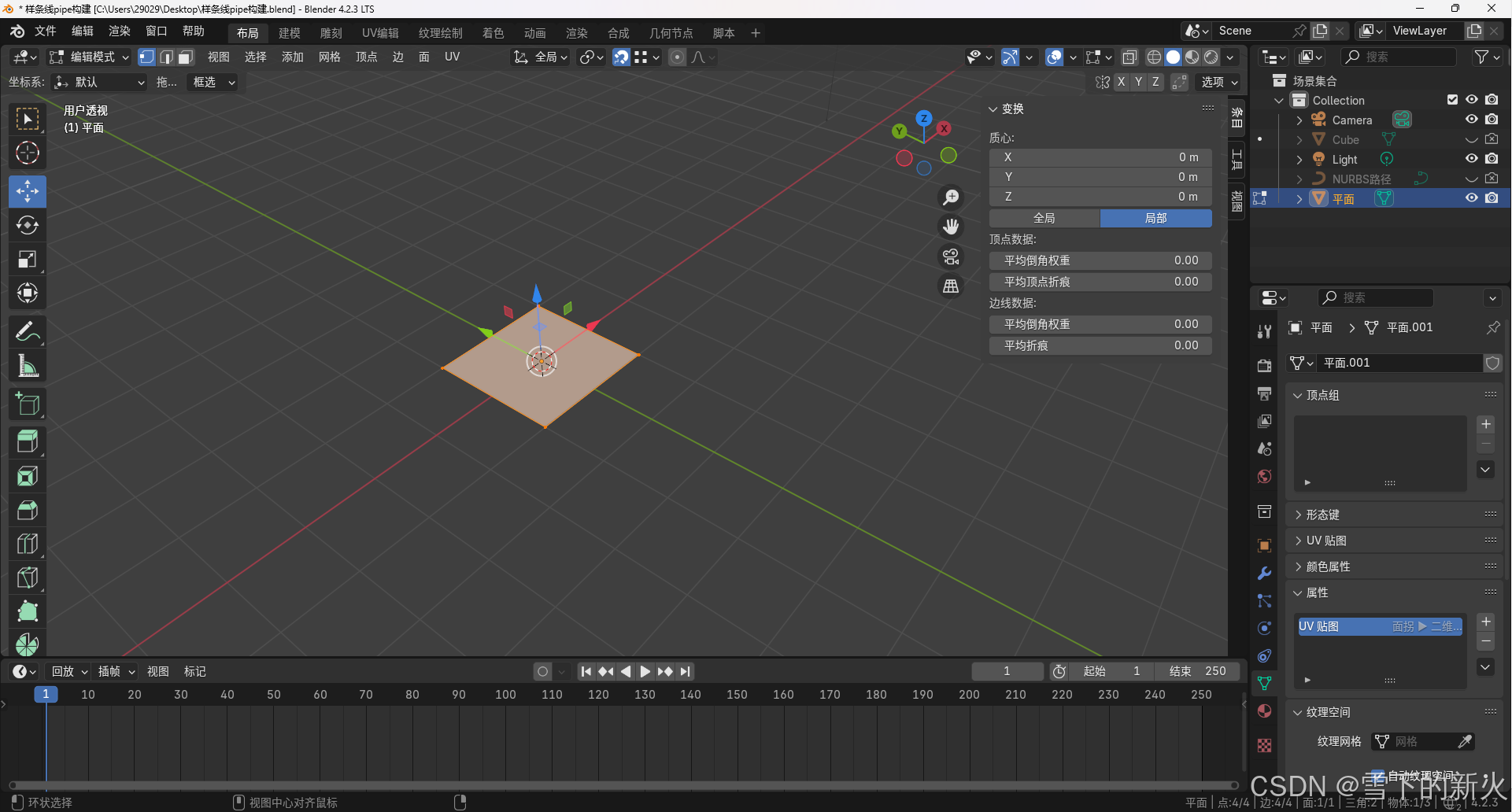Jump to the timeline start
This screenshot has height=812, width=1512.
click(x=586, y=671)
